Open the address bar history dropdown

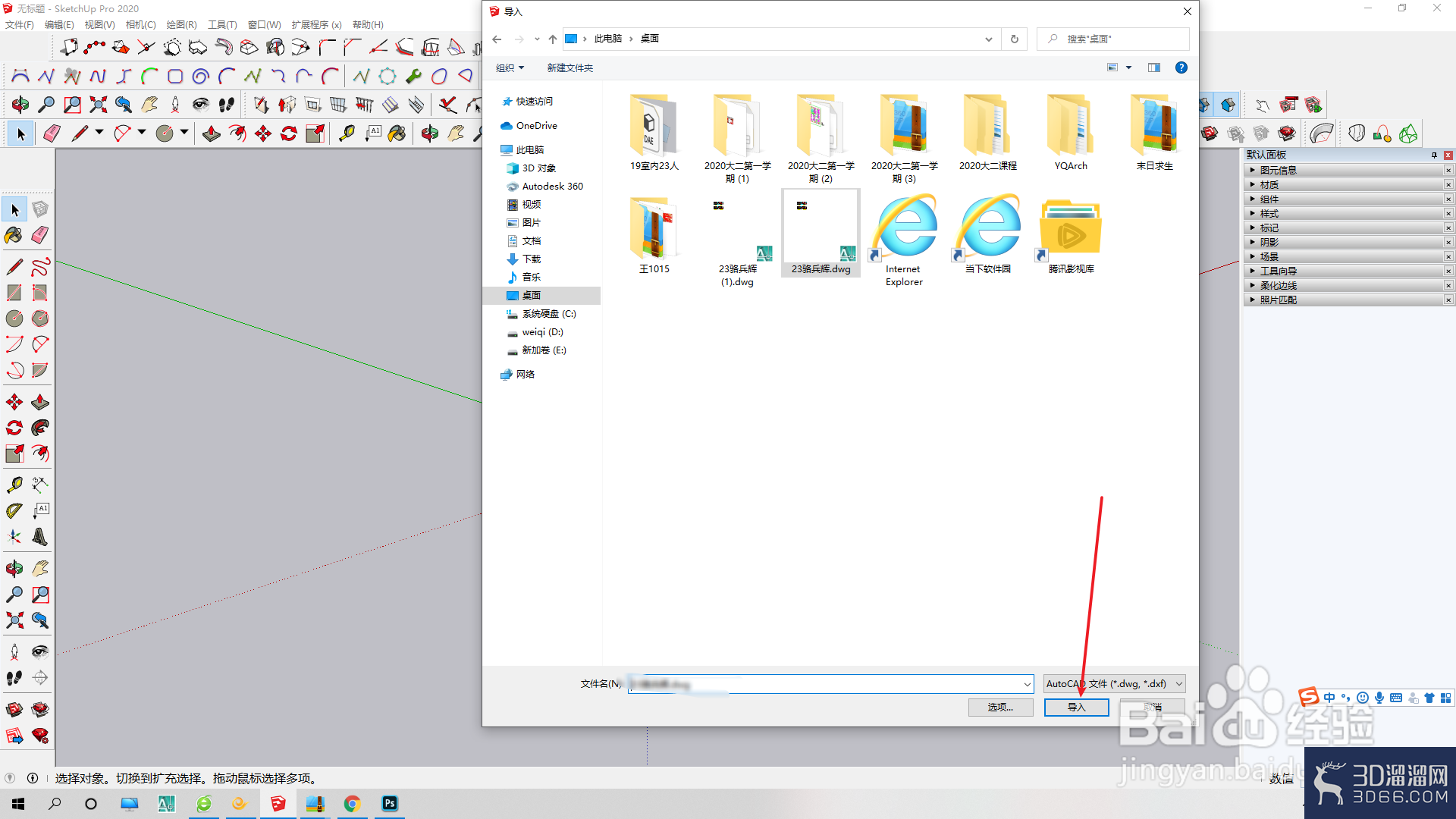[988, 39]
